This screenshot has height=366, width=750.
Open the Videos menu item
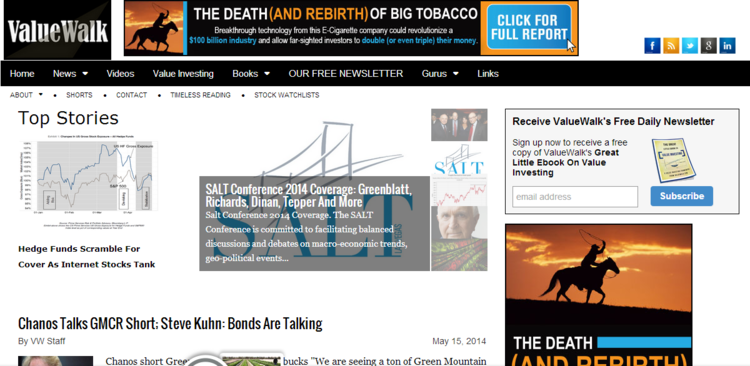pyautogui.click(x=120, y=74)
